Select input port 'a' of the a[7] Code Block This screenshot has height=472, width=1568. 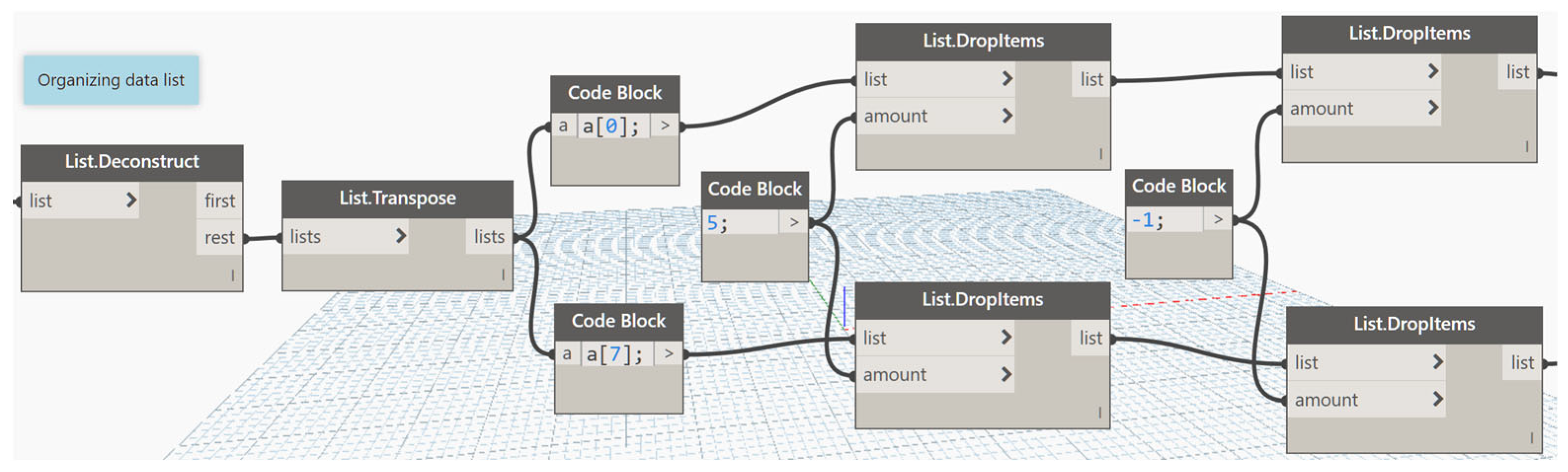pyautogui.click(x=567, y=354)
